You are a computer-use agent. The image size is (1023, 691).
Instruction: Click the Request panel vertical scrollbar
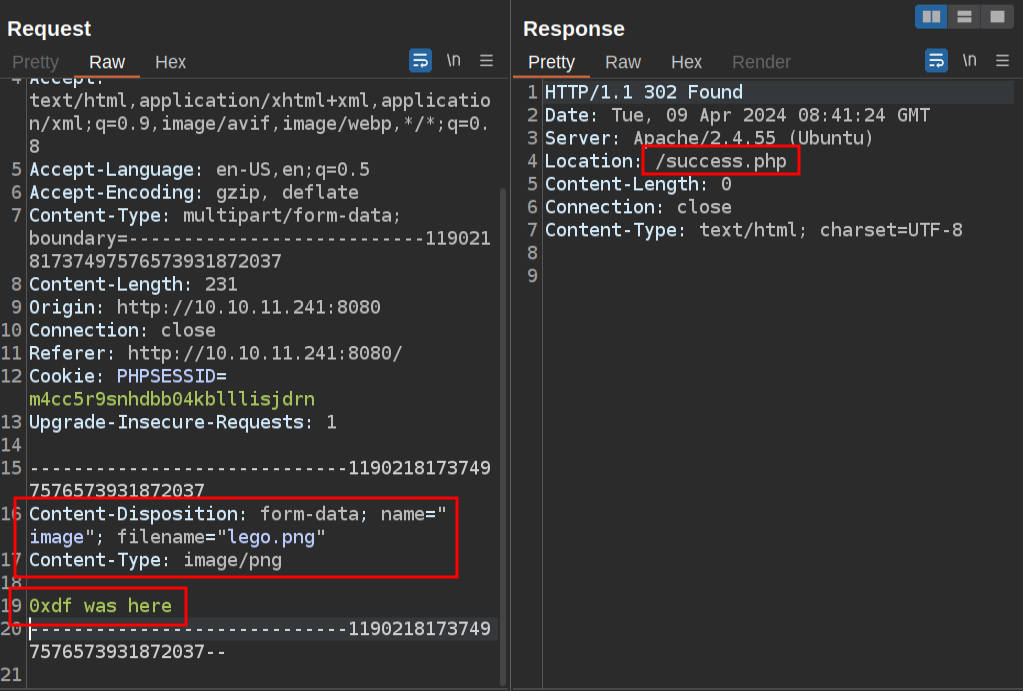click(503, 400)
